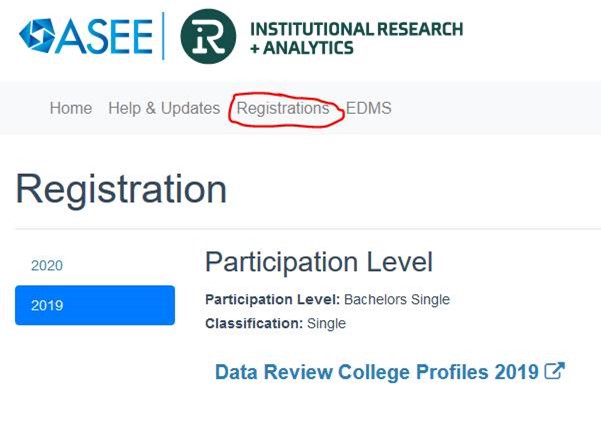Click the bold Classification label

click(254, 323)
